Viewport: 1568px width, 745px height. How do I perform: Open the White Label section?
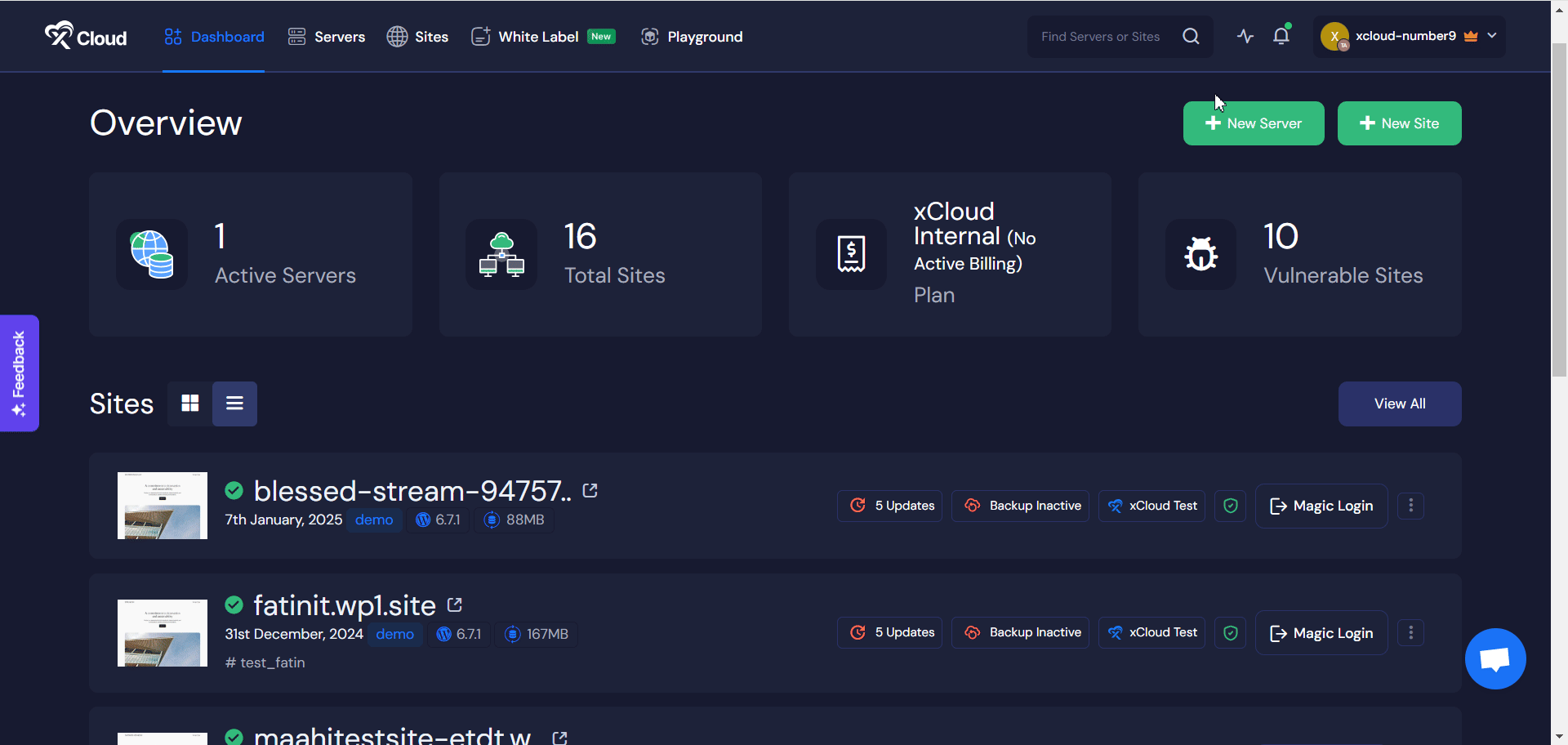pos(539,36)
